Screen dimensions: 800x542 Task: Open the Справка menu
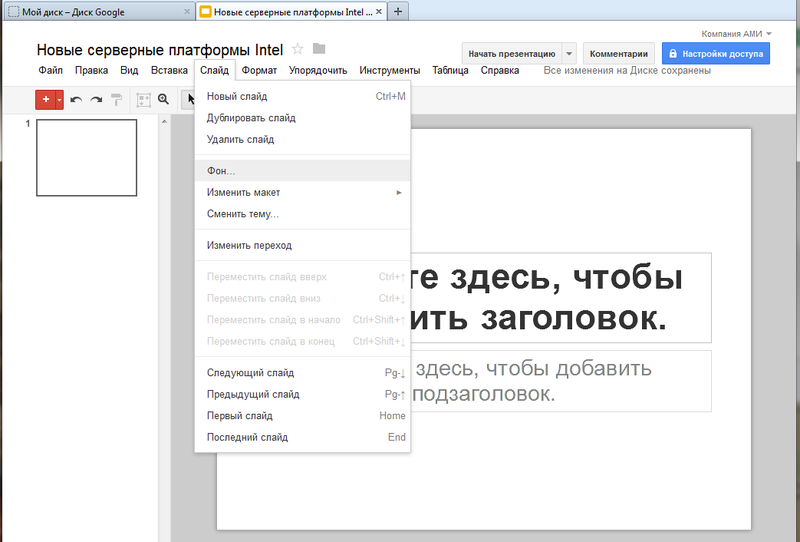click(499, 70)
